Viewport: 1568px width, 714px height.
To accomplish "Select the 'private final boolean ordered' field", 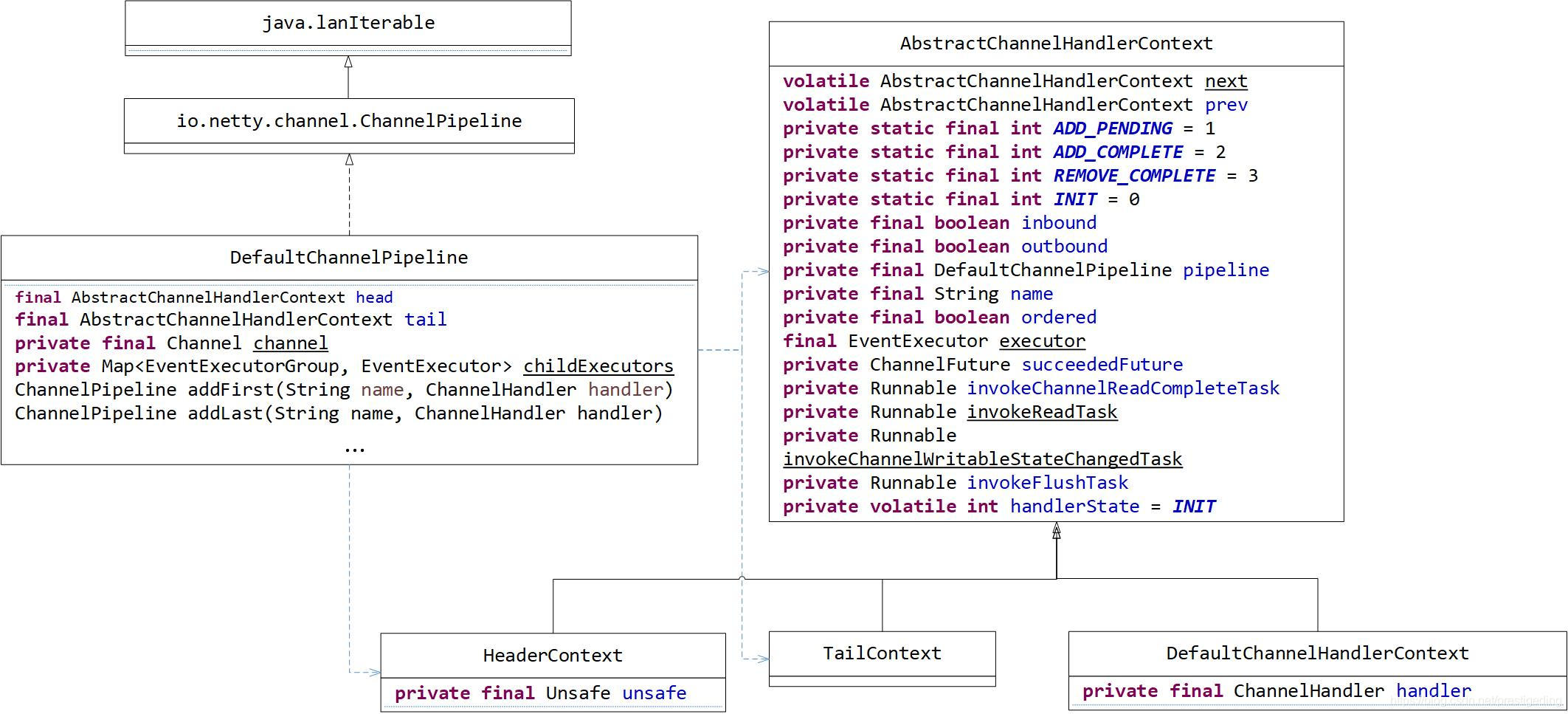I will pos(940,317).
